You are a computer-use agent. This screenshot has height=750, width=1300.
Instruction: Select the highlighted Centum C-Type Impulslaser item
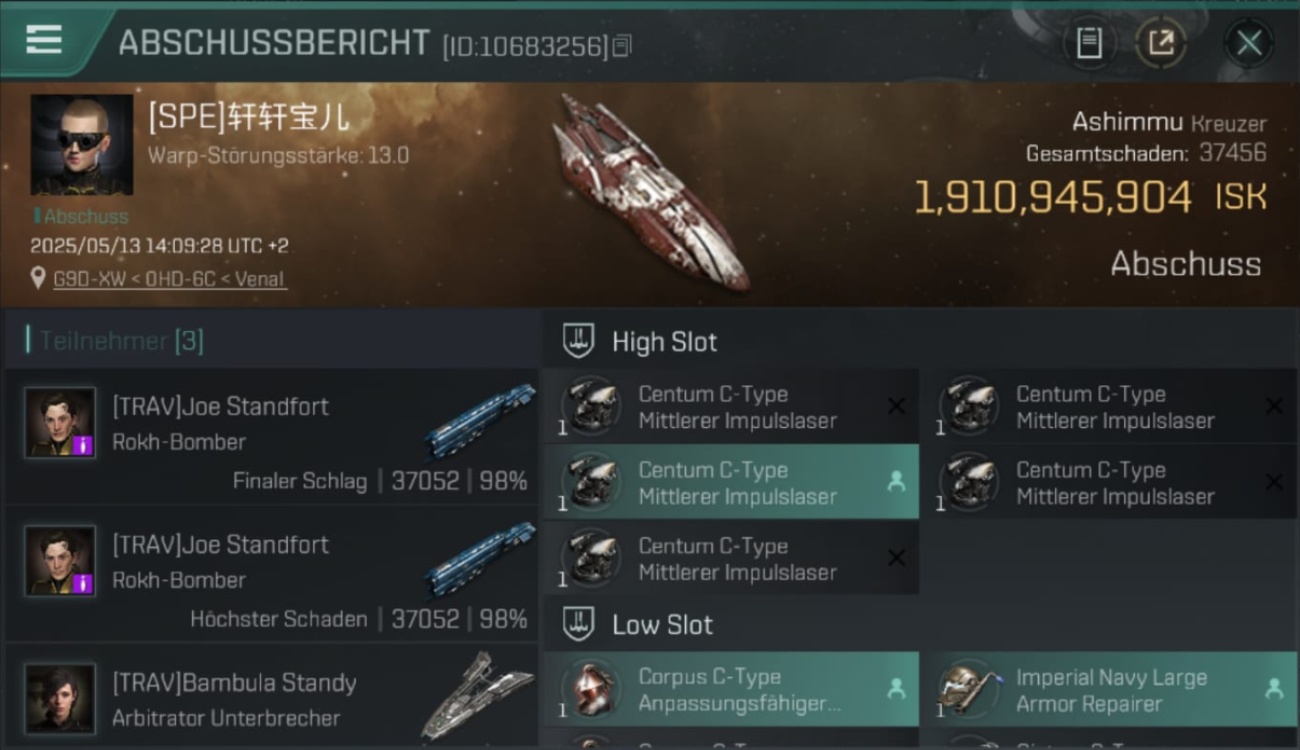tap(731, 482)
